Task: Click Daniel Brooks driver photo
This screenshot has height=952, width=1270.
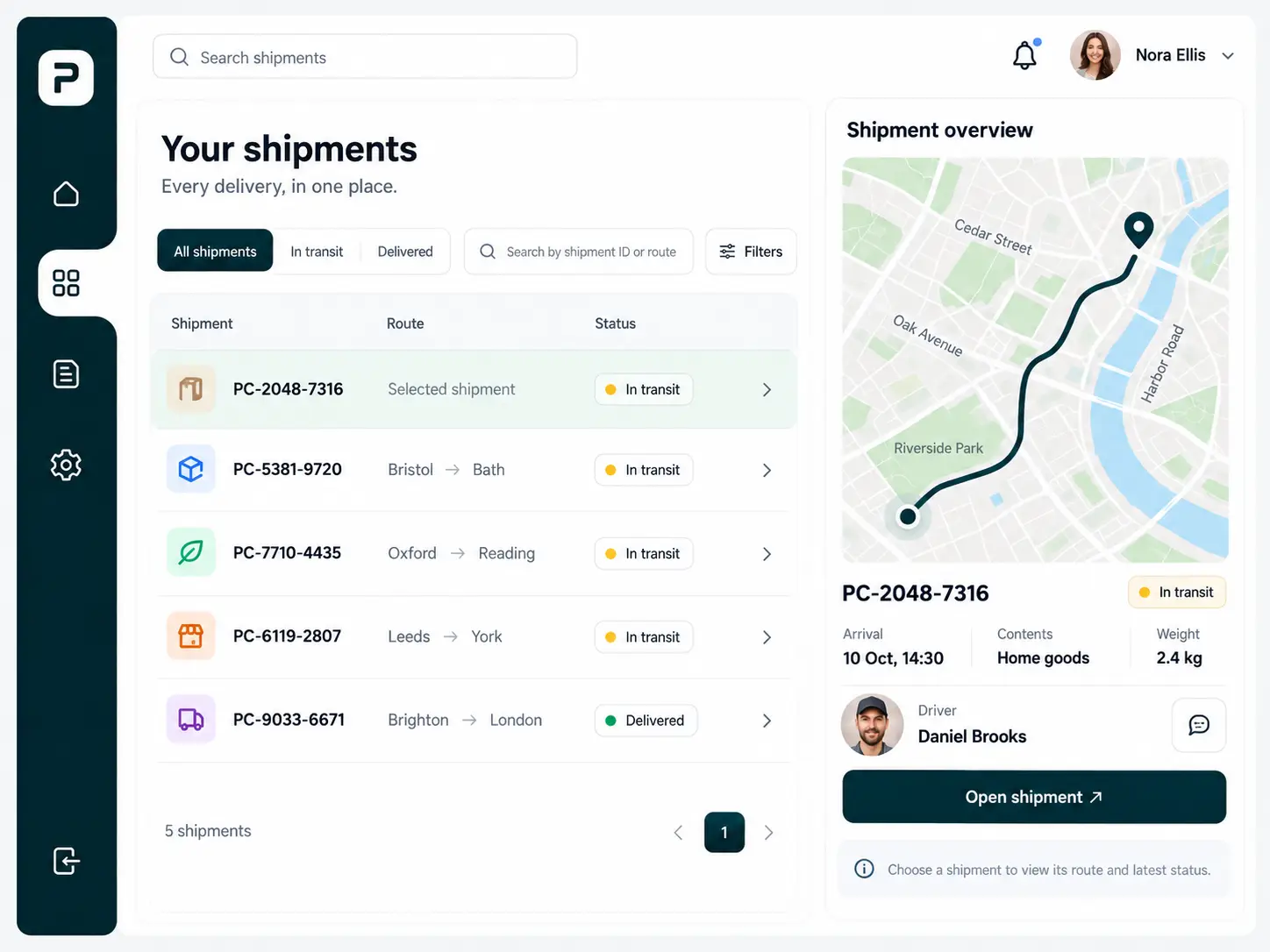Action: 872,725
